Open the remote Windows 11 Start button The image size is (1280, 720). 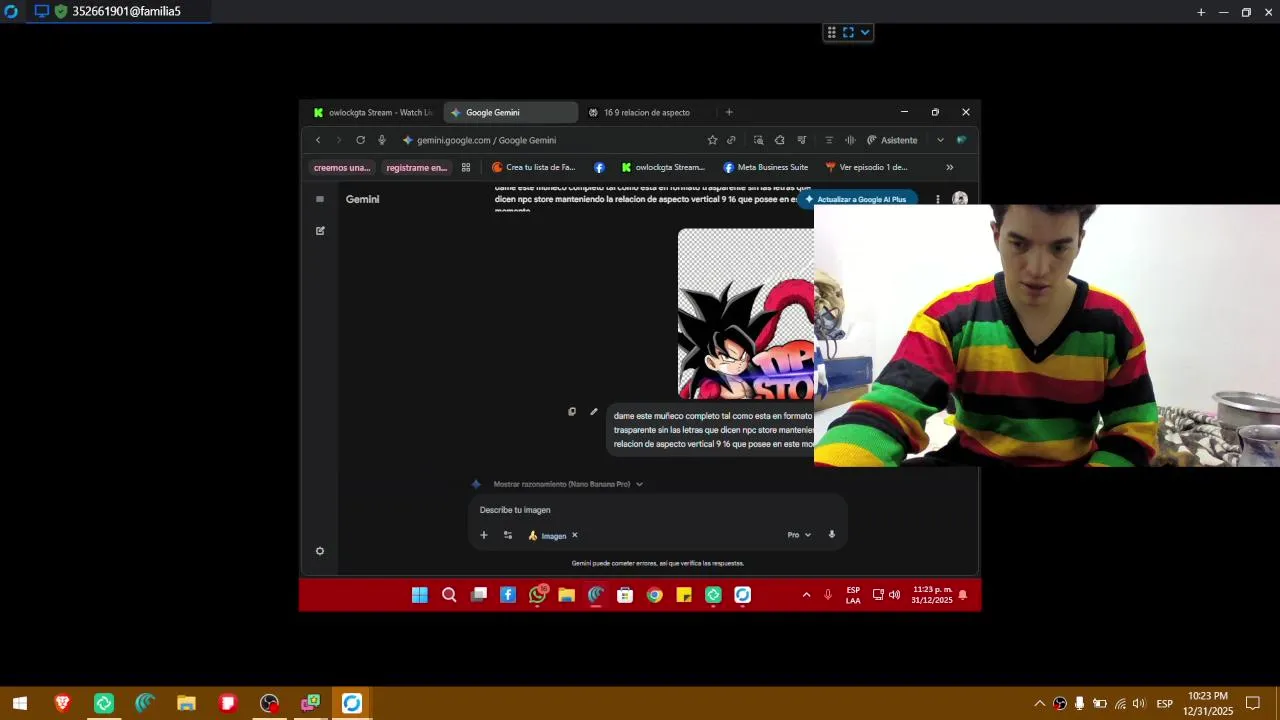click(x=420, y=595)
